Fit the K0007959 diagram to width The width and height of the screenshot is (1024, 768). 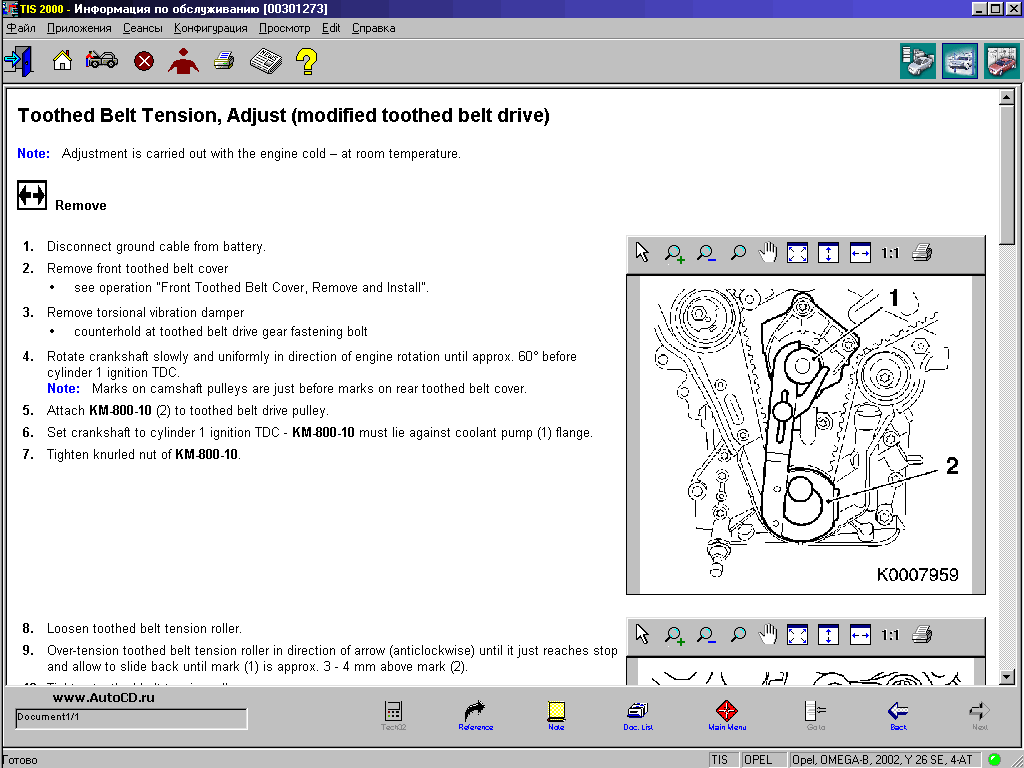click(860, 253)
